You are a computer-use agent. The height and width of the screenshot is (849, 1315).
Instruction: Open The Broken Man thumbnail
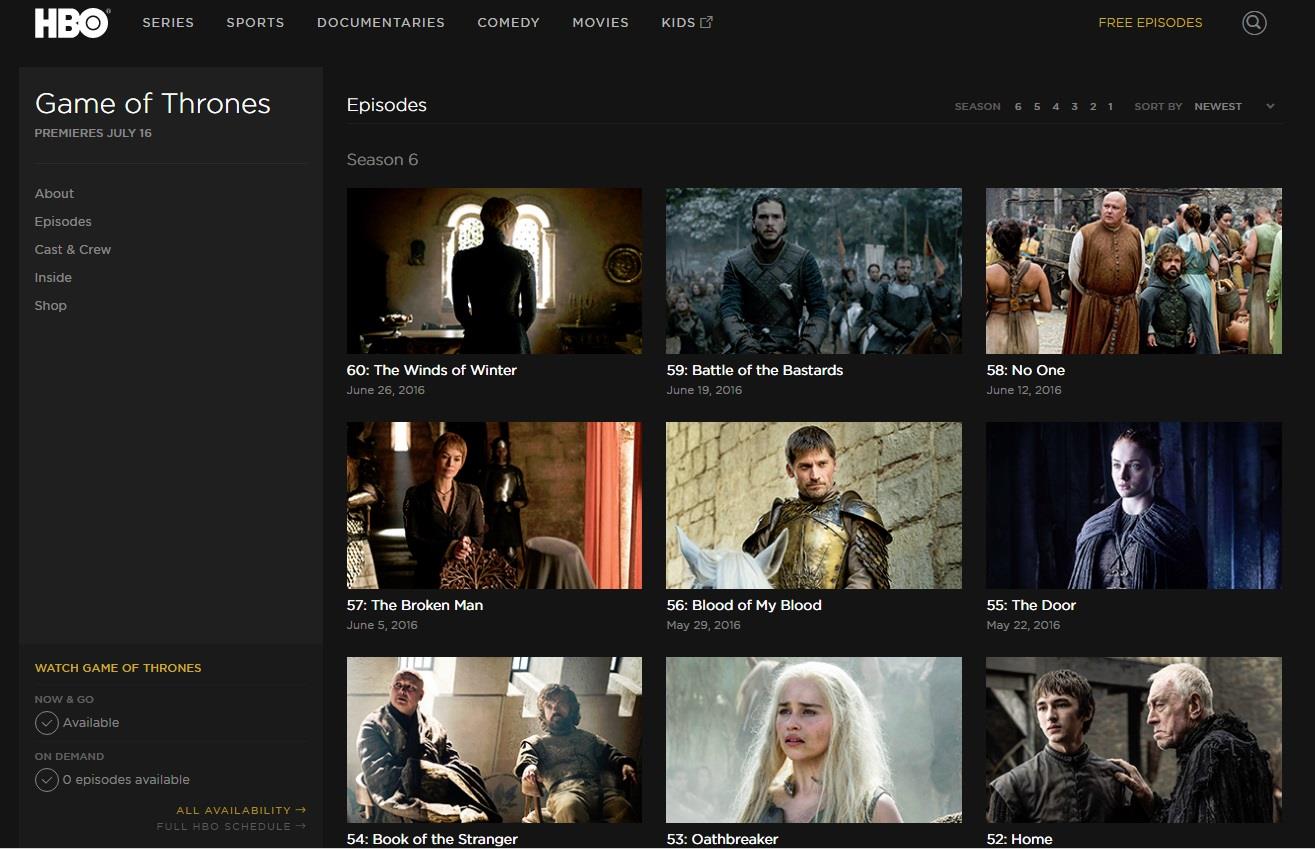pos(494,505)
